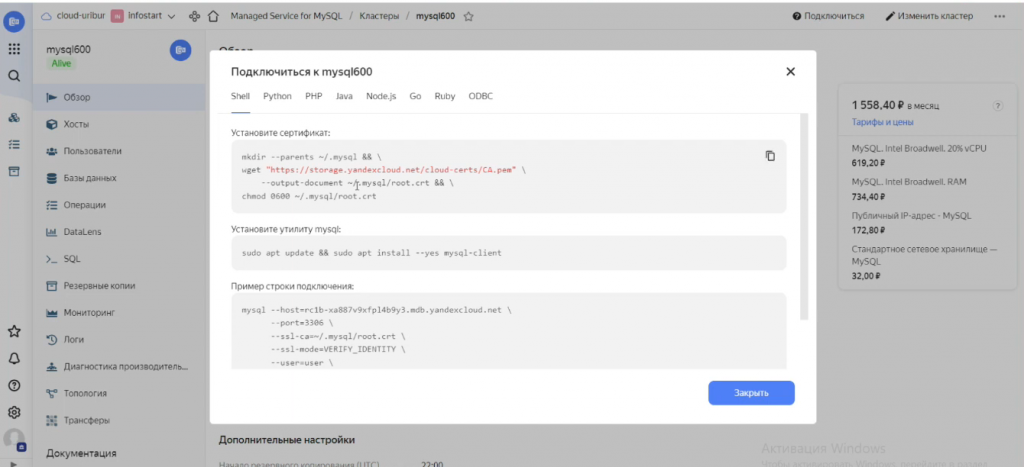Open favorites star in left rail

point(14,331)
